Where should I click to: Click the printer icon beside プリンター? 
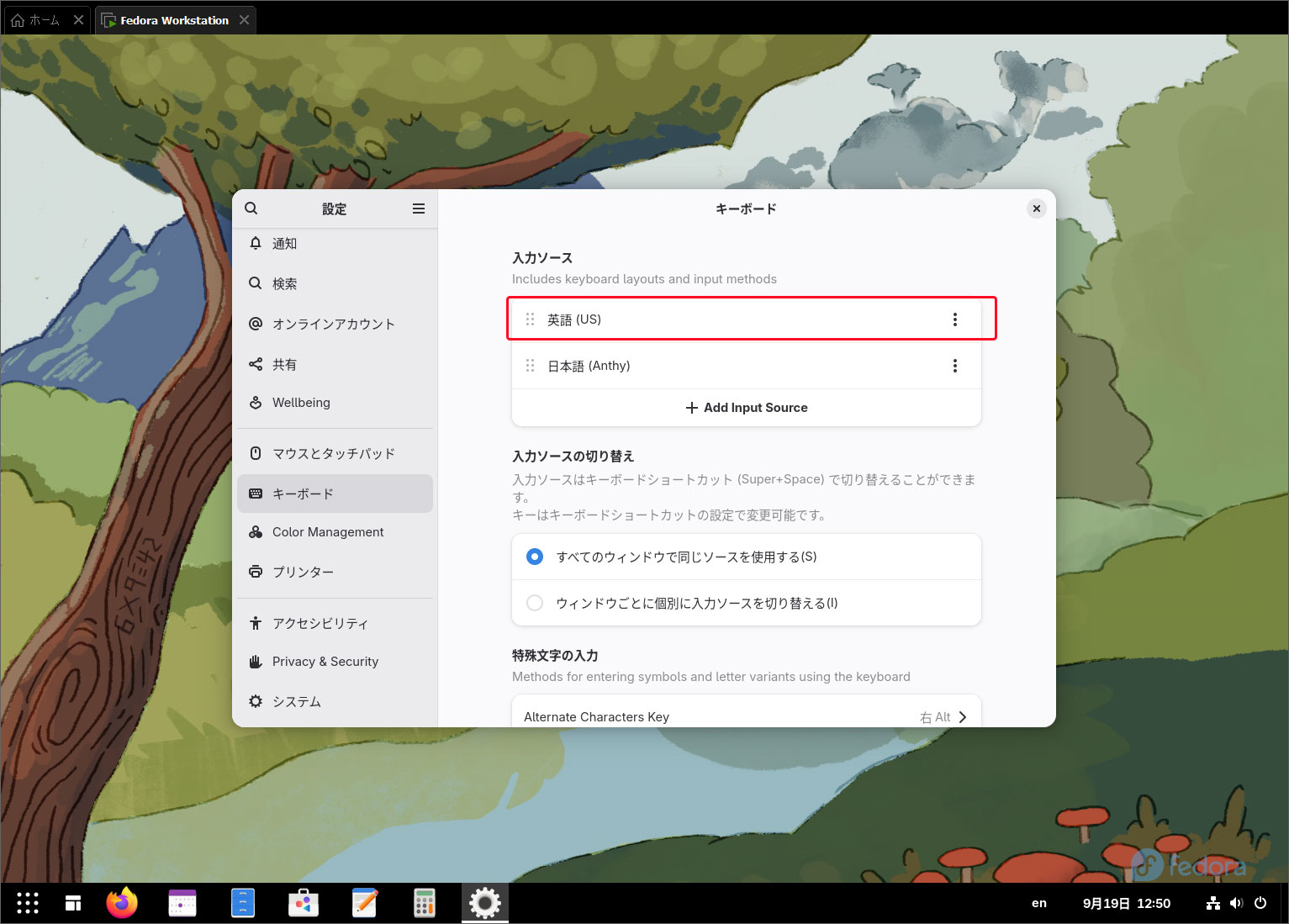(x=256, y=572)
